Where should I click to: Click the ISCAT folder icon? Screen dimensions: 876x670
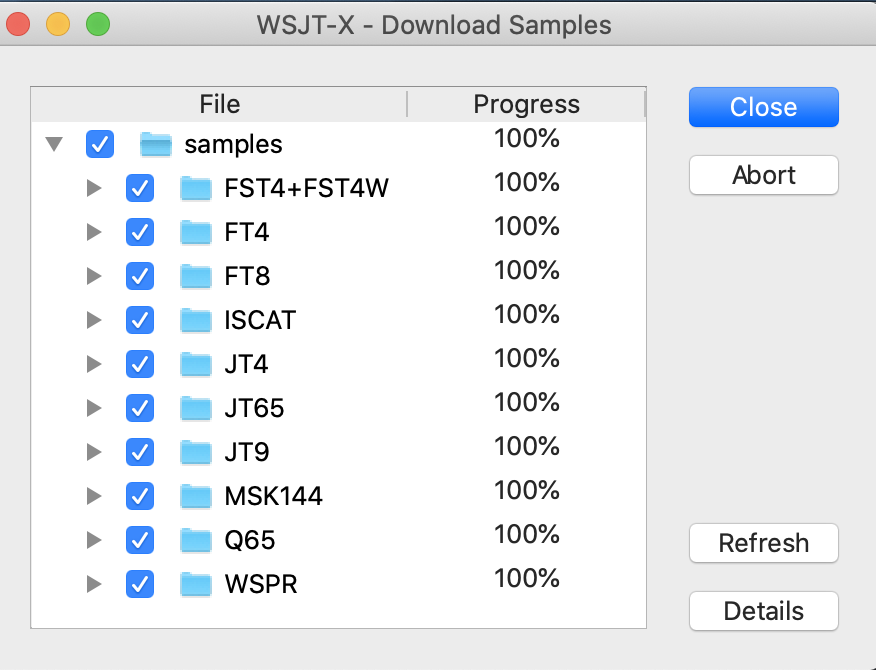click(196, 321)
